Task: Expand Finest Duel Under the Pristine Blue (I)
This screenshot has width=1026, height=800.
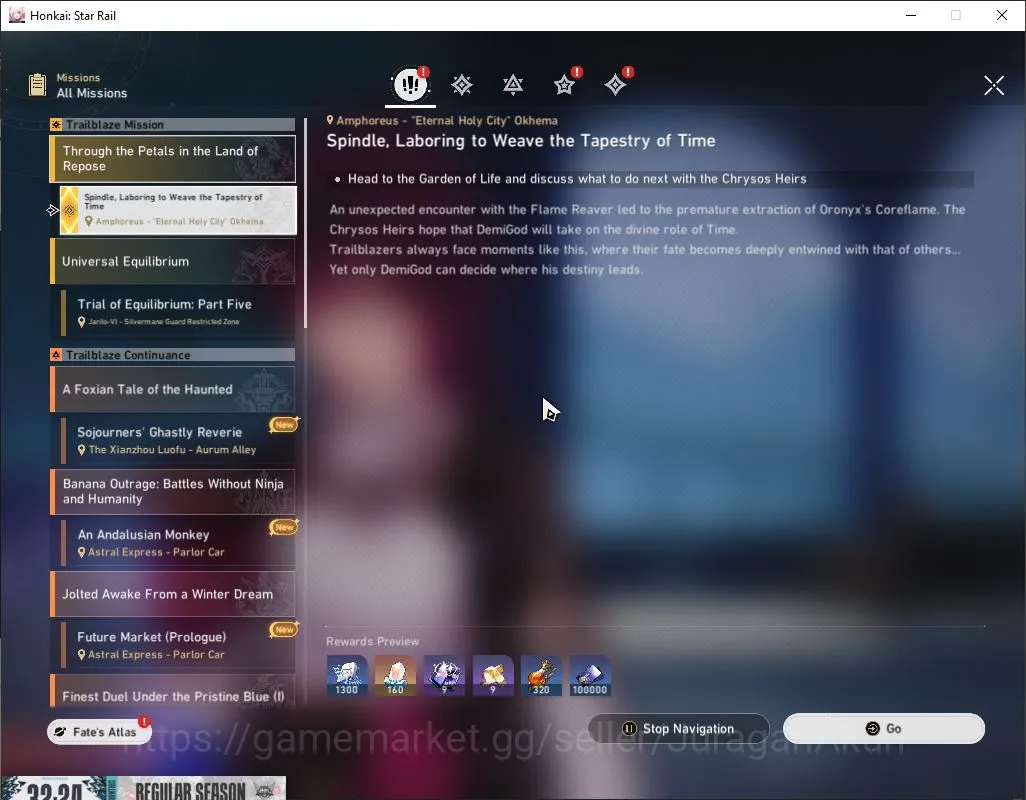Action: click(173, 692)
